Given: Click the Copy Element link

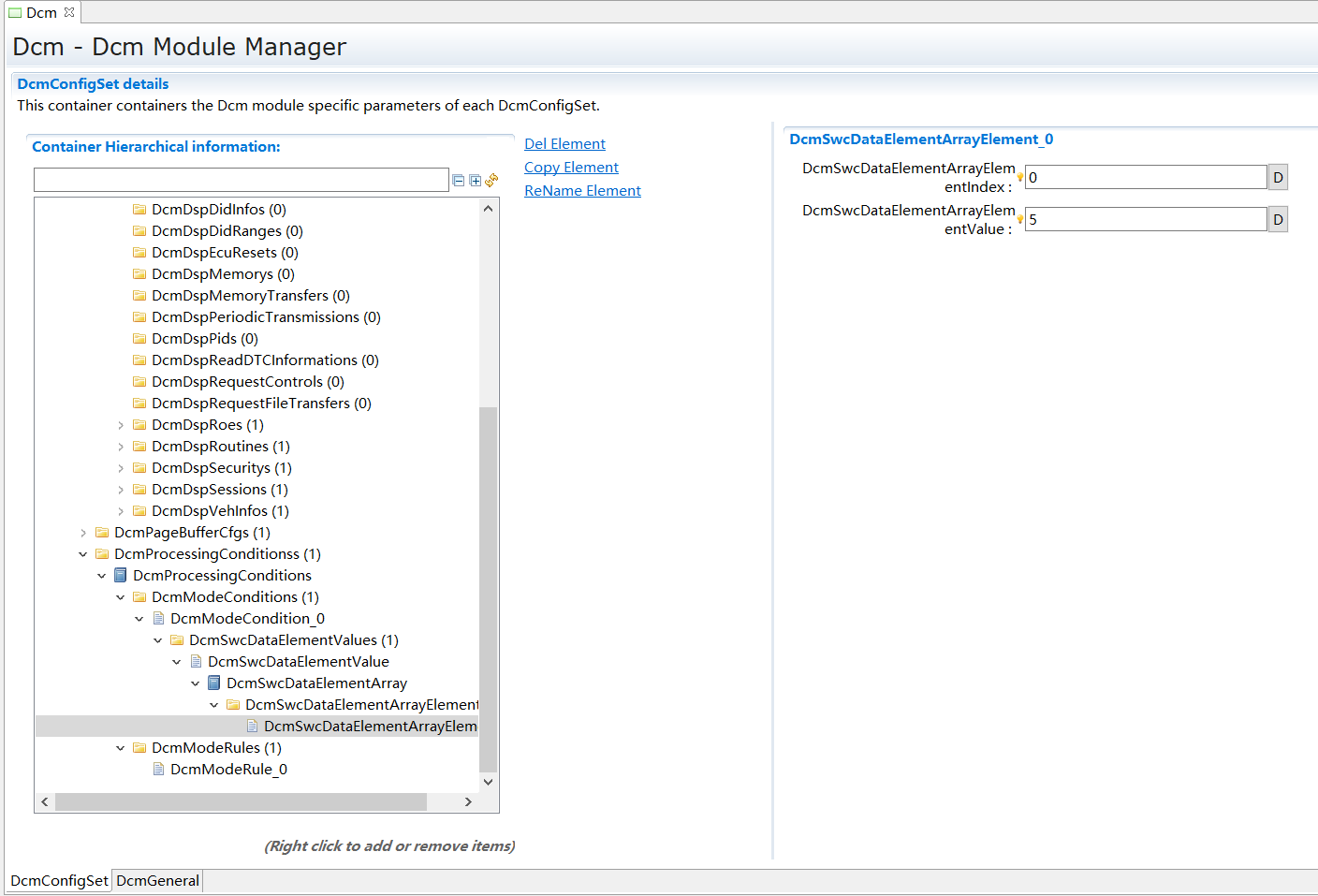Looking at the screenshot, I should coord(571,168).
